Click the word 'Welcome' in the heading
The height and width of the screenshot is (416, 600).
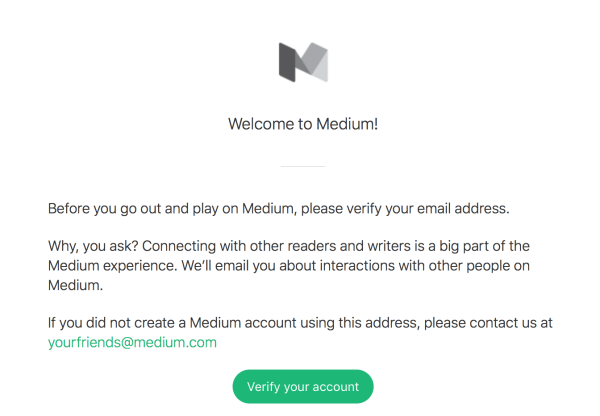pos(259,124)
